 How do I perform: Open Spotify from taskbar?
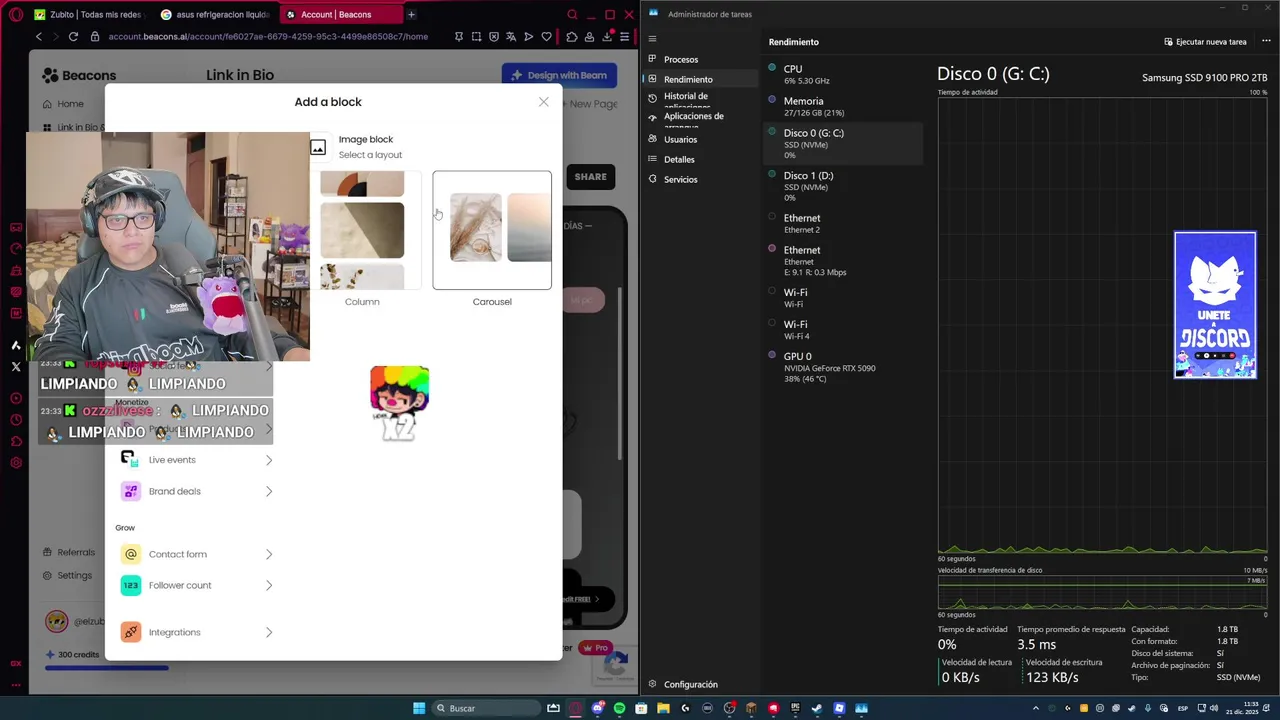(619, 709)
